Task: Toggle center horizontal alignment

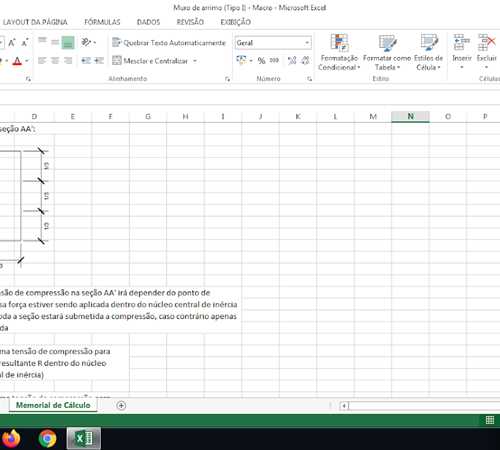Action: 55,61
